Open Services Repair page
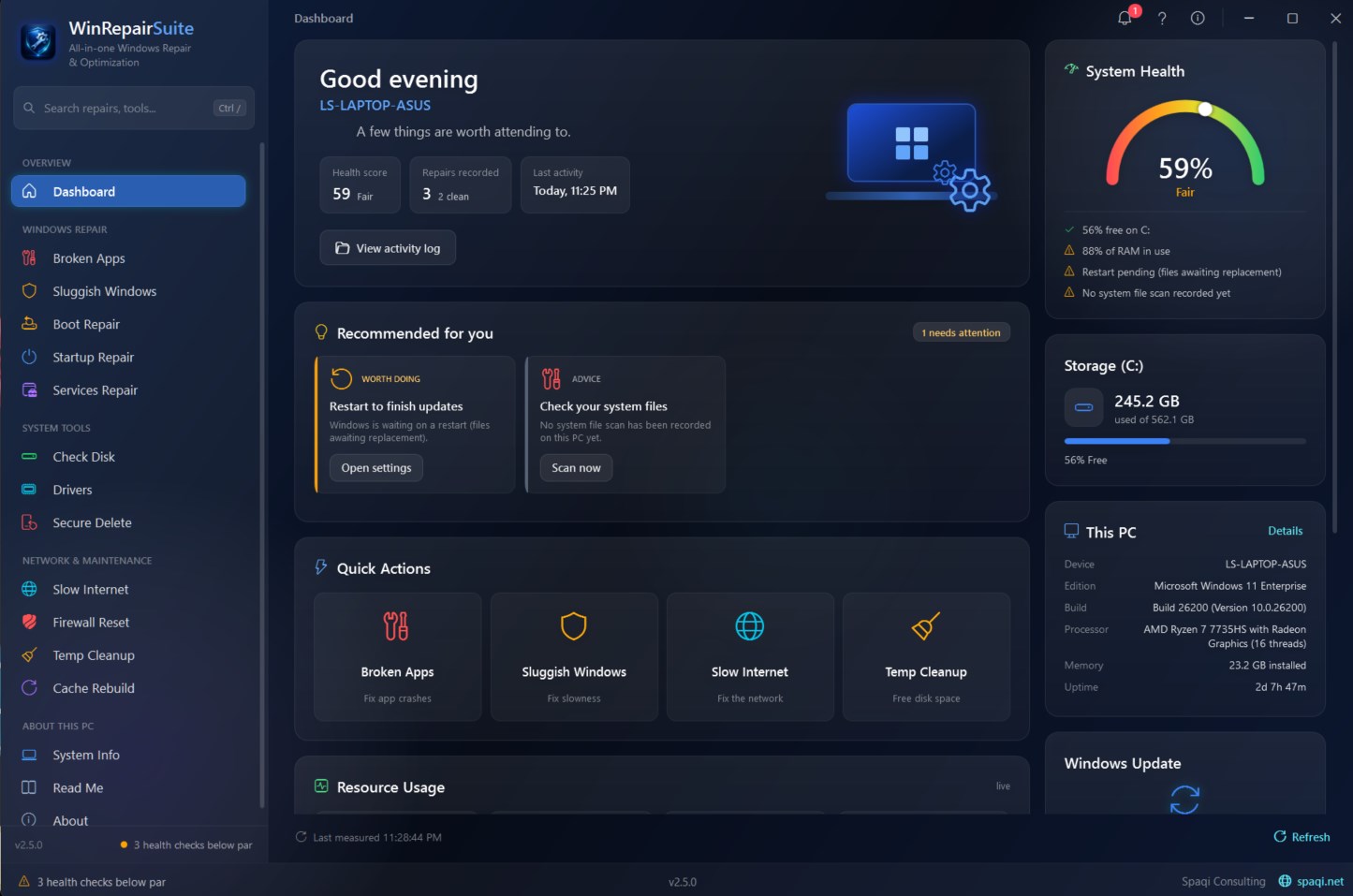1353x896 pixels. (128, 390)
